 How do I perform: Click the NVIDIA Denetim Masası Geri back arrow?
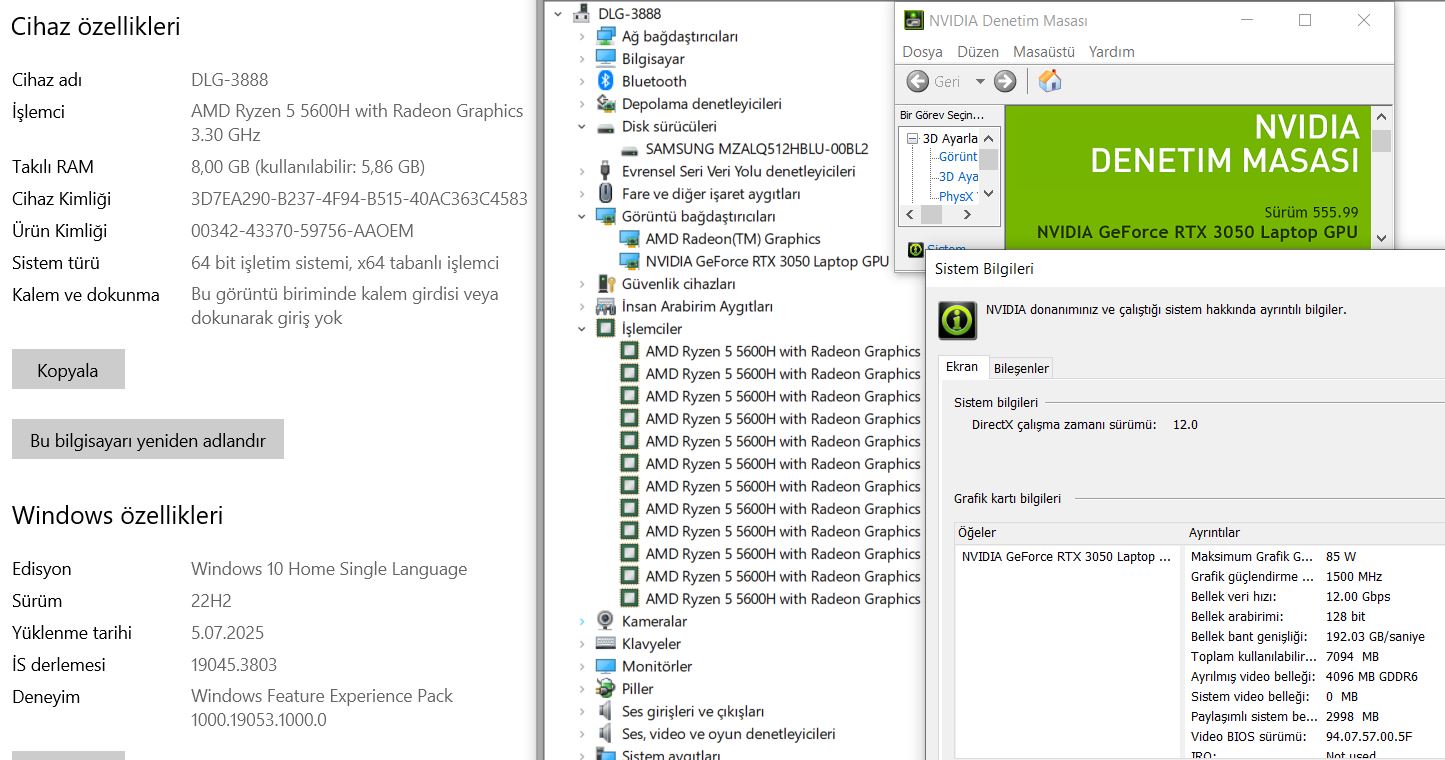point(917,81)
